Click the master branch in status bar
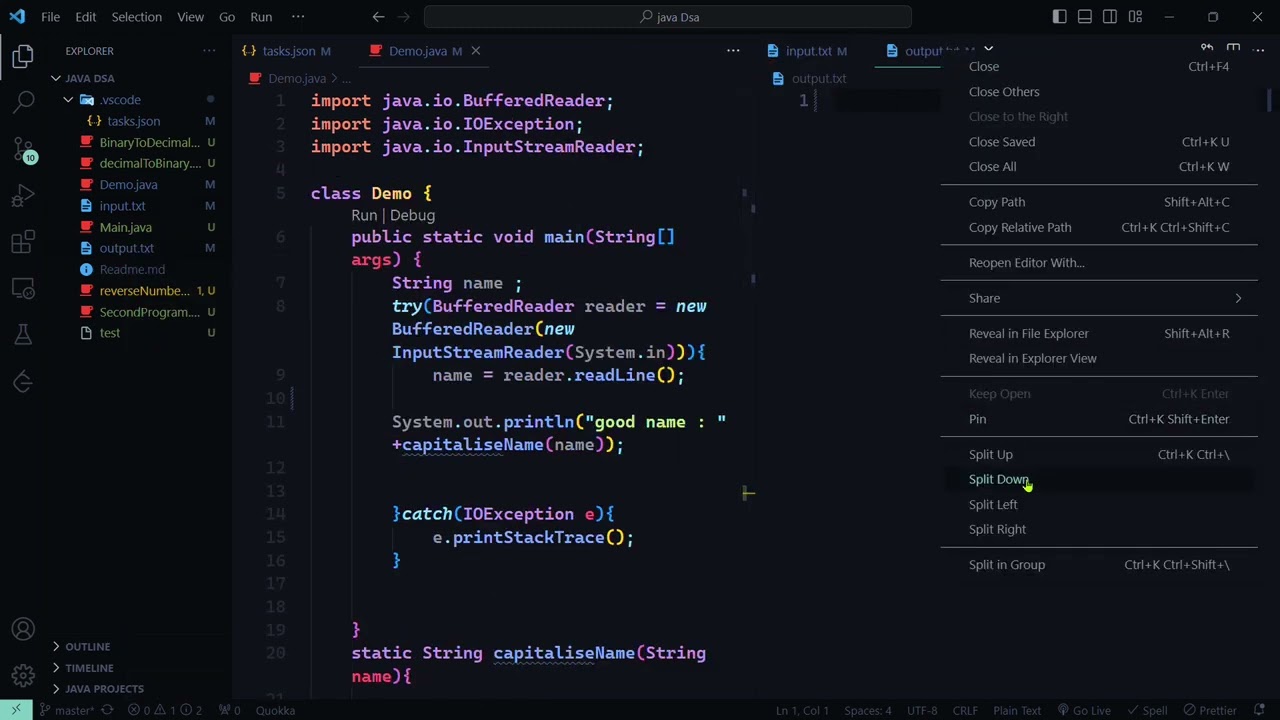1280x720 pixels. (68, 710)
